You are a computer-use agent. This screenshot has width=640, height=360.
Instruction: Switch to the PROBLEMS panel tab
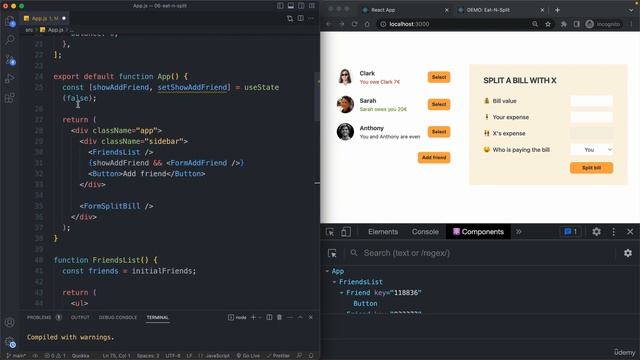(39, 317)
